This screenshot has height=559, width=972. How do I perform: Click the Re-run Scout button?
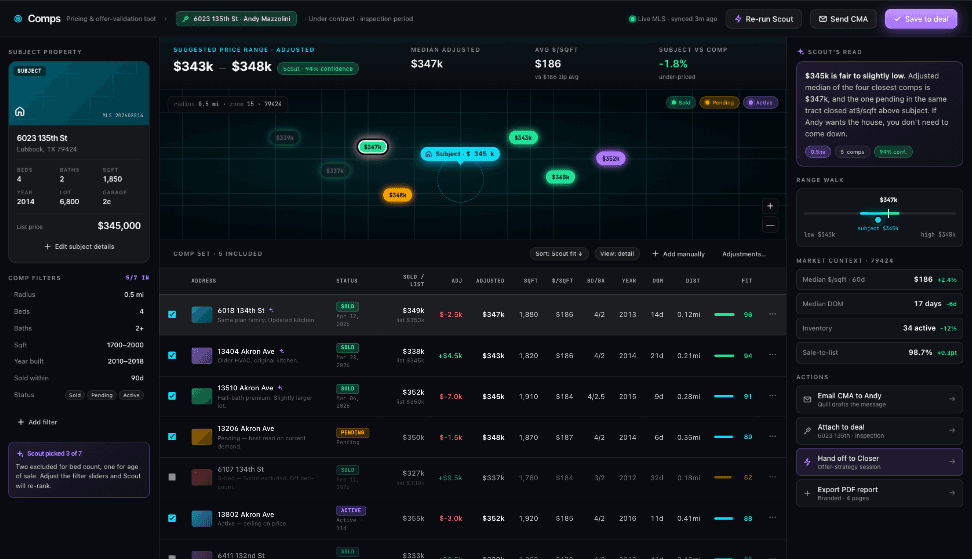764,19
